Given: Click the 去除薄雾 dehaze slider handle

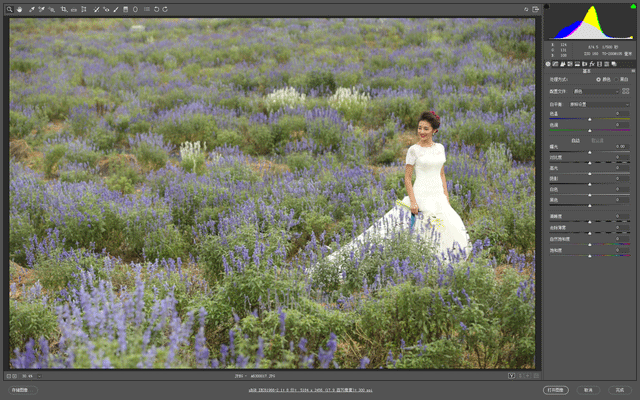Looking at the screenshot, I should pos(589,233).
